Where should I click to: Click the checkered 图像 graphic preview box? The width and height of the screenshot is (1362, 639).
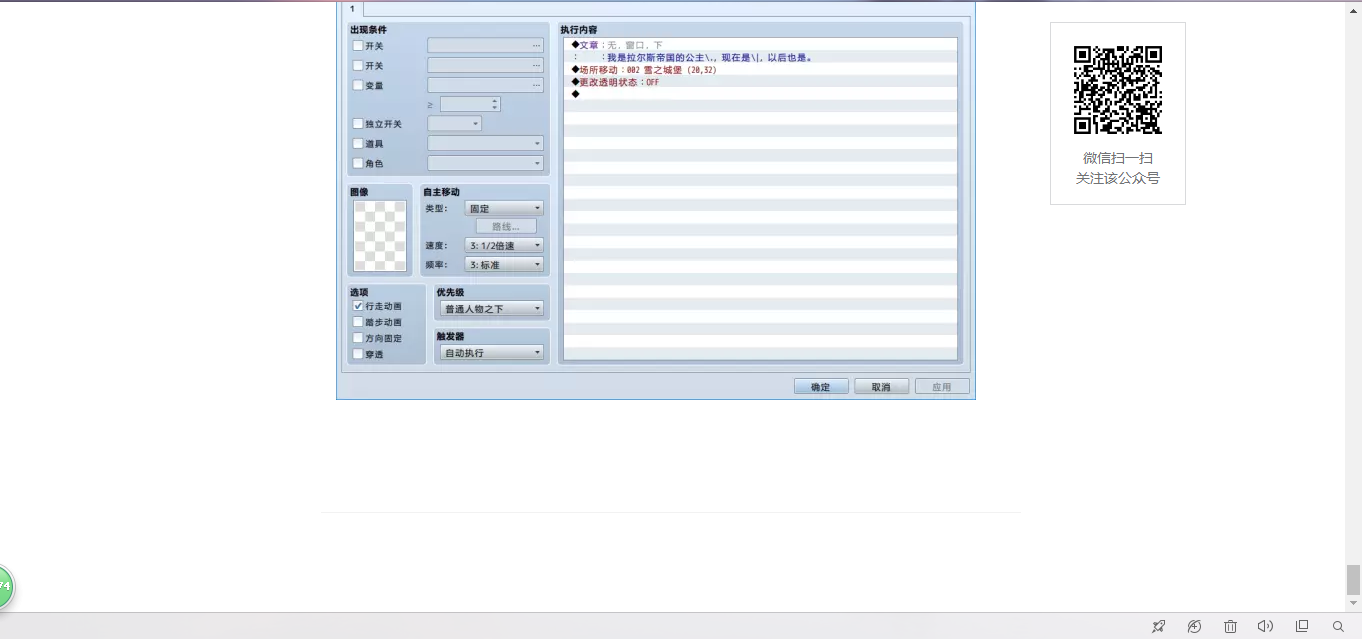pyautogui.click(x=380, y=236)
